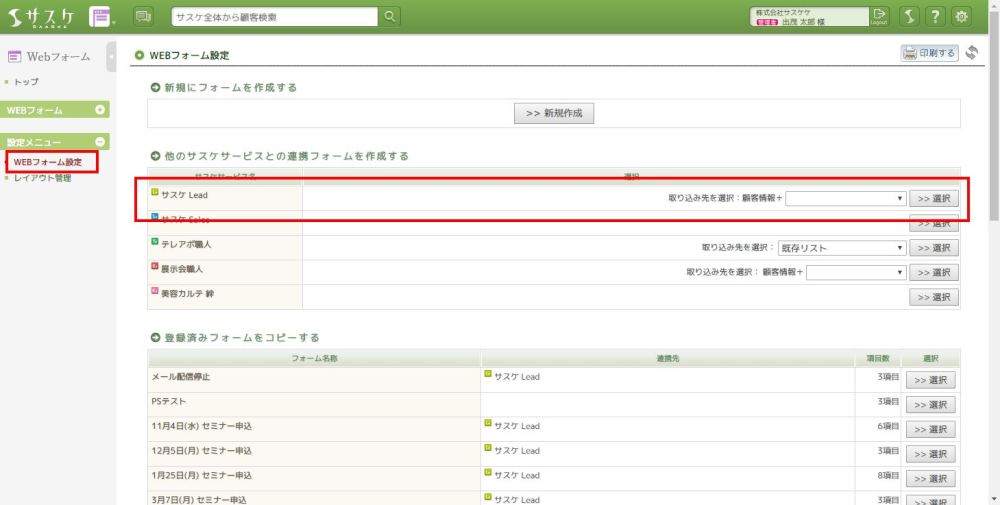Viewport: 1000px width, 505px height.
Task: Click the サスケ Lead icon in 11月4日(水) row
Action: click(x=488, y=423)
